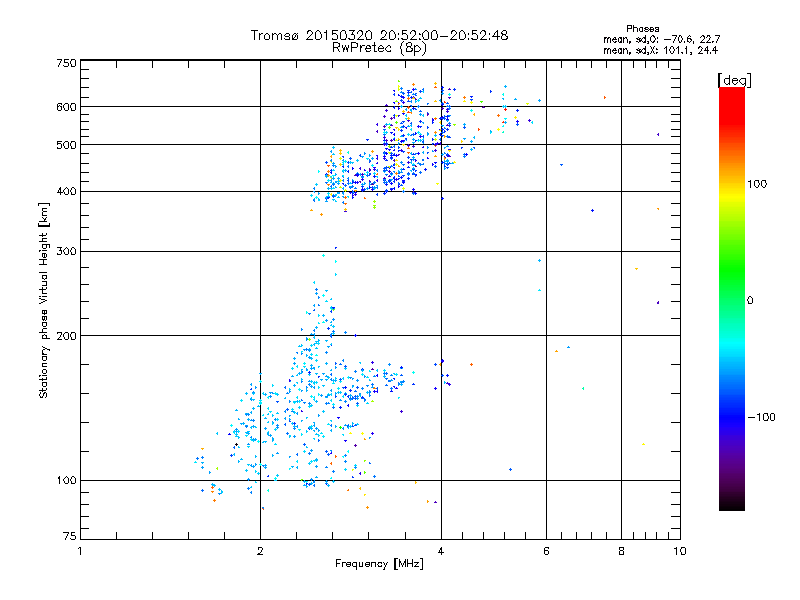
Task: Click the y-axis tick label '600'
Action: tap(67, 107)
